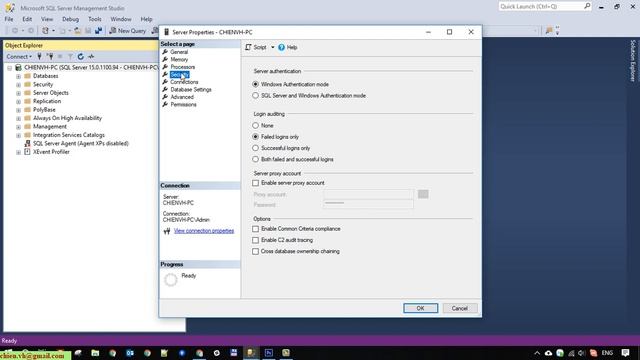Select None for login auditing
The height and width of the screenshot is (360, 640).
pyautogui.click(x=256, y=125)
